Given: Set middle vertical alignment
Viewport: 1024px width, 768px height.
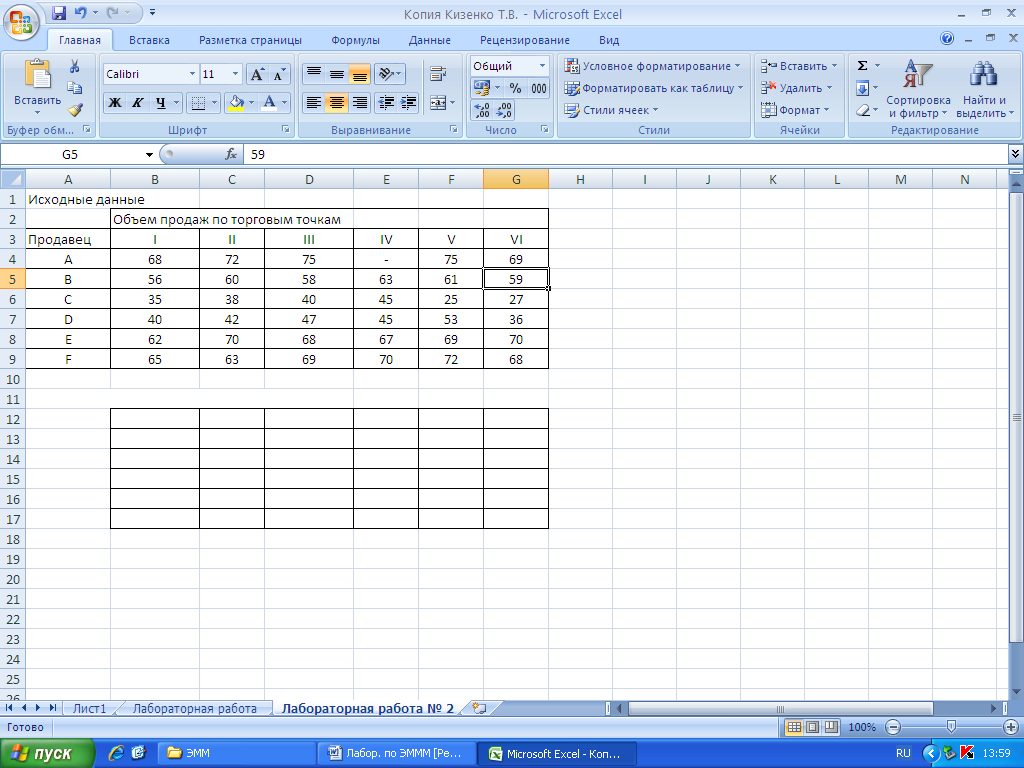Looking at the screenshot, I should click(336, 74).
